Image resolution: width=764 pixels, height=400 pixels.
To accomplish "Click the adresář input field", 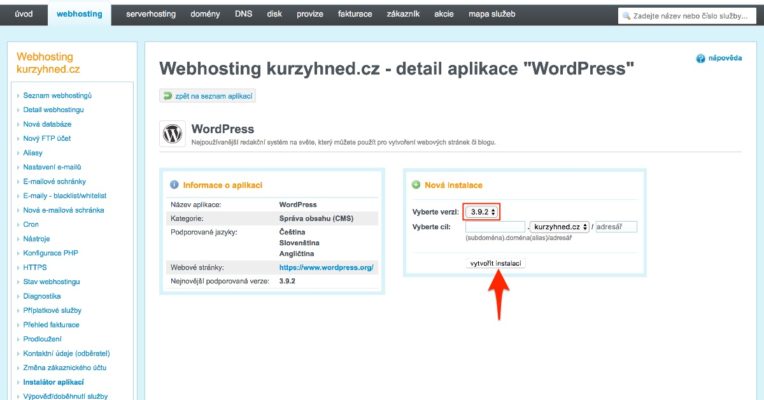I will tap(616, 227).
